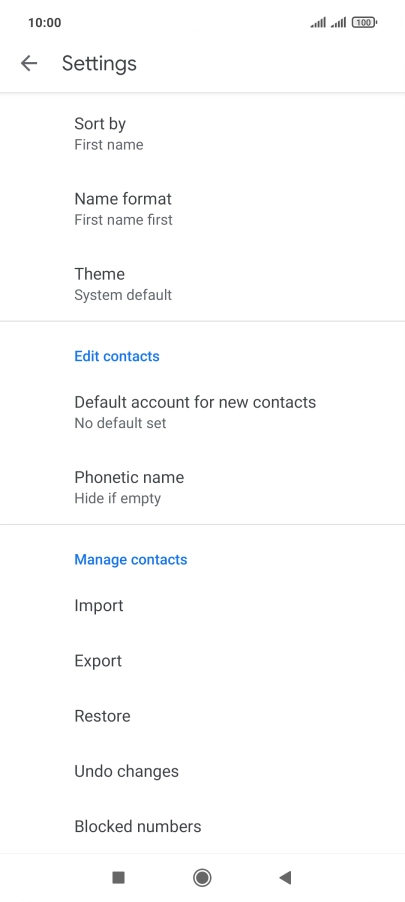Choose Restore contacts
This screenshot has width=405, height=902.
pyautogui.click(x=202, y=716)
